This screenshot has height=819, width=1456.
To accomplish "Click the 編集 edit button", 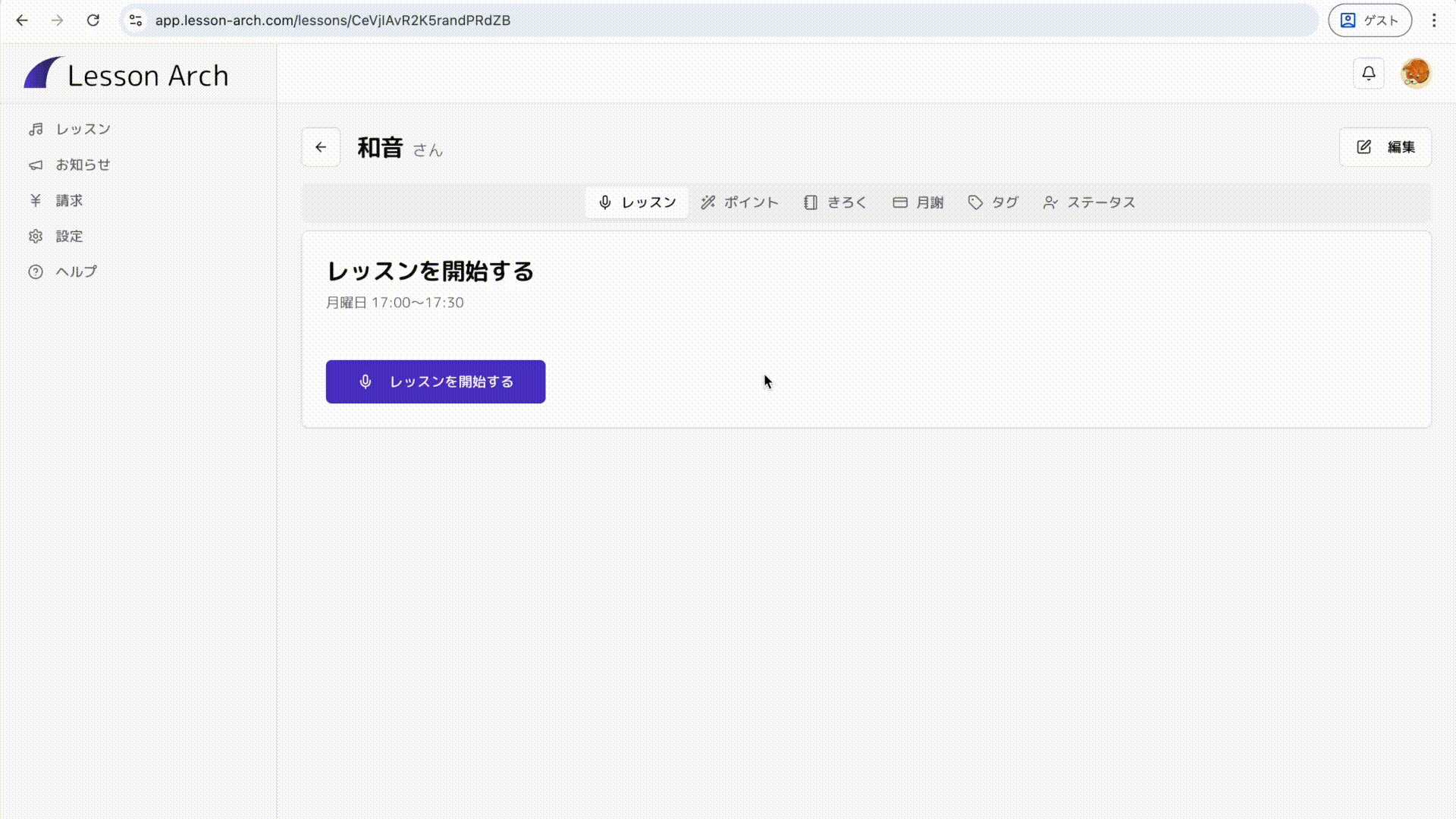I will click(x=1385, y=147).
